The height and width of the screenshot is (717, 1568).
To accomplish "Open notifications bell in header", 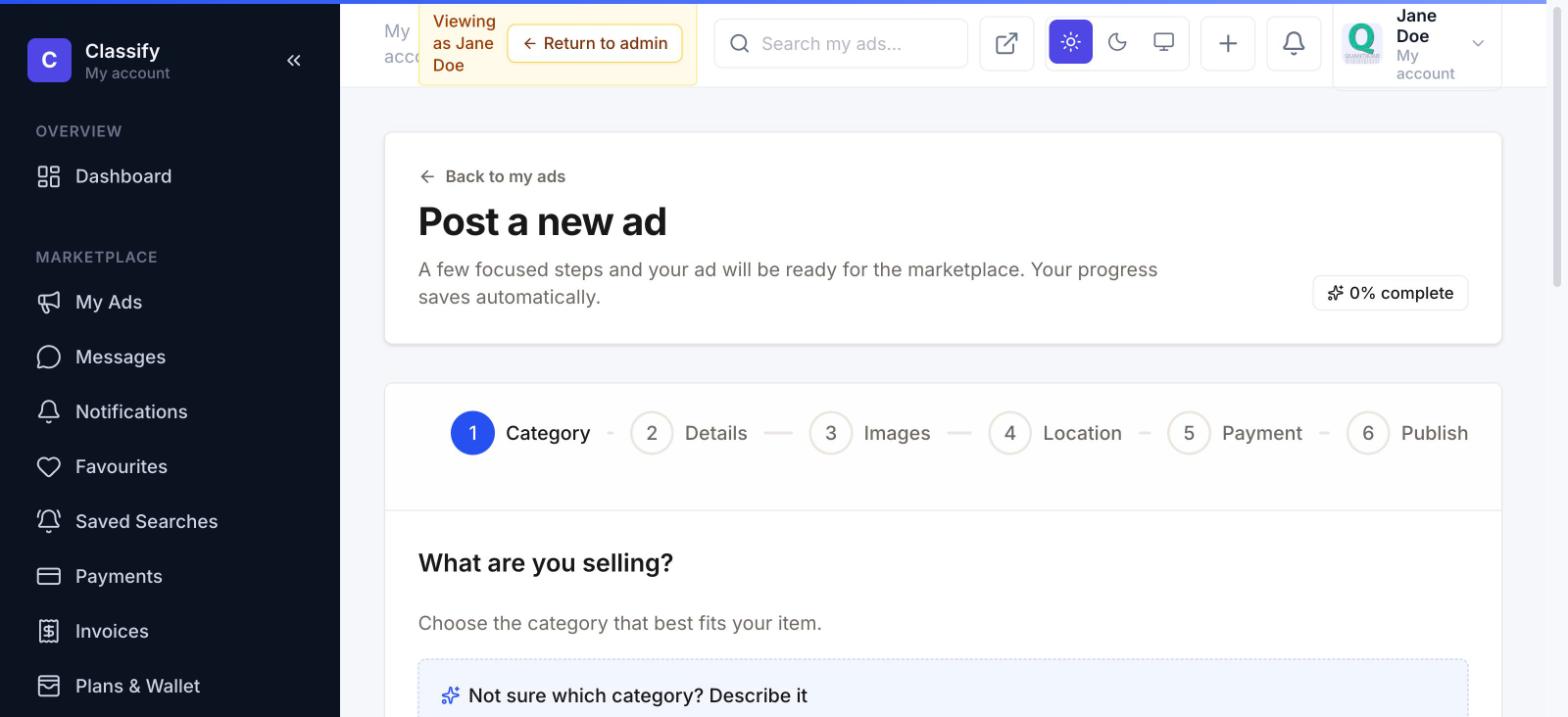I will [x=1294, y=43].
